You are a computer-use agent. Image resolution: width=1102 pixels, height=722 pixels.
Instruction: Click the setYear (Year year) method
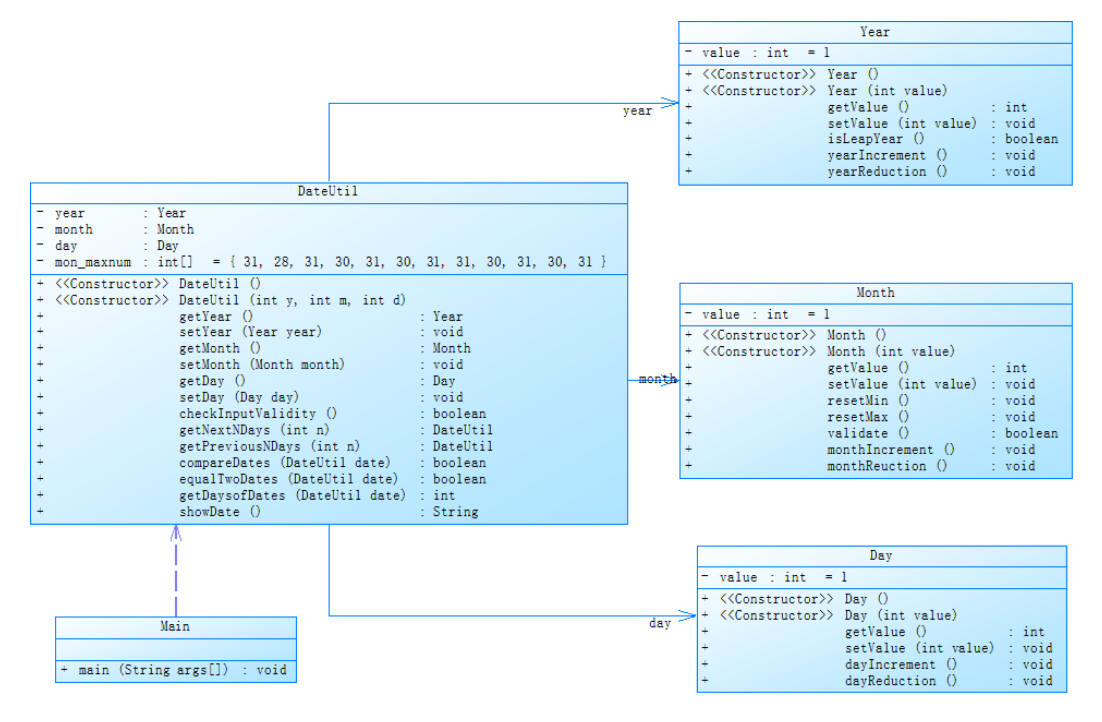tap(250, 332)
